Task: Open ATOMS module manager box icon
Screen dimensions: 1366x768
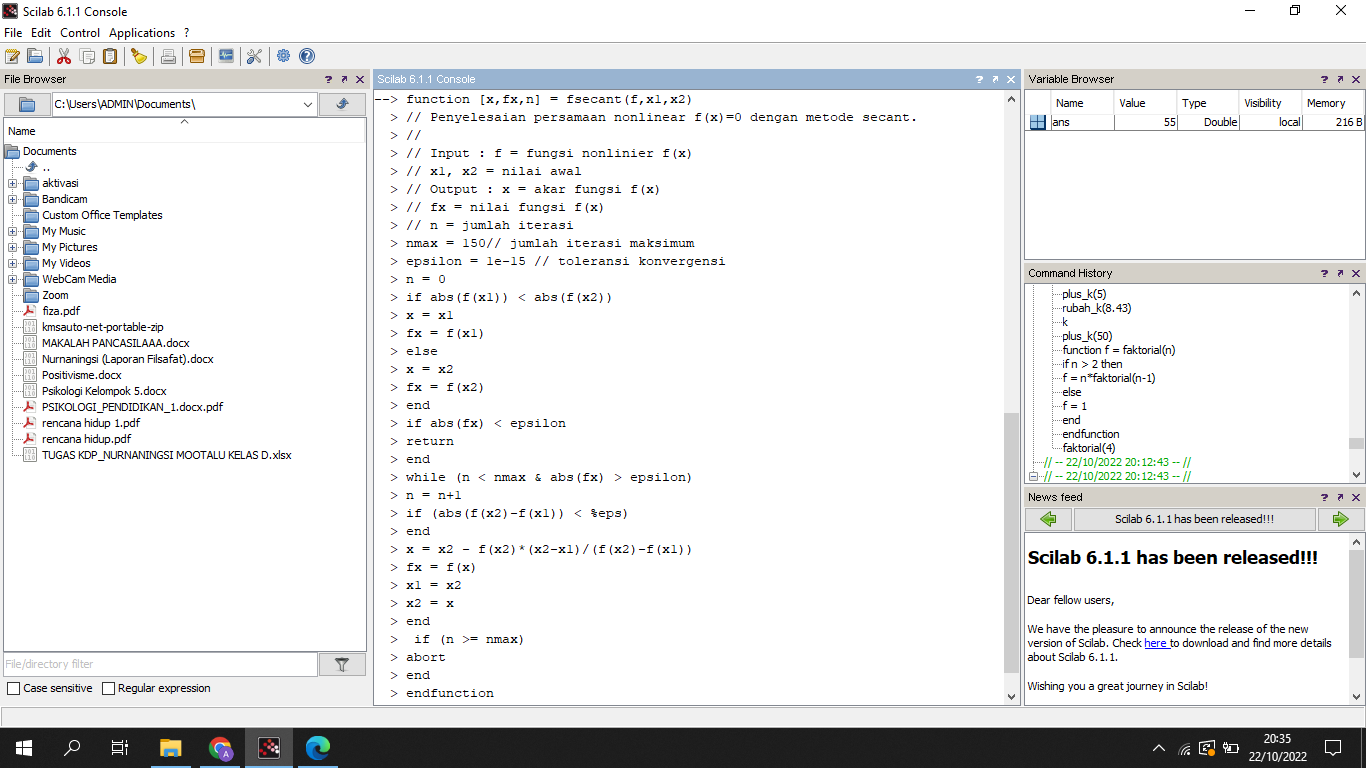Action: tap(197, 56)
